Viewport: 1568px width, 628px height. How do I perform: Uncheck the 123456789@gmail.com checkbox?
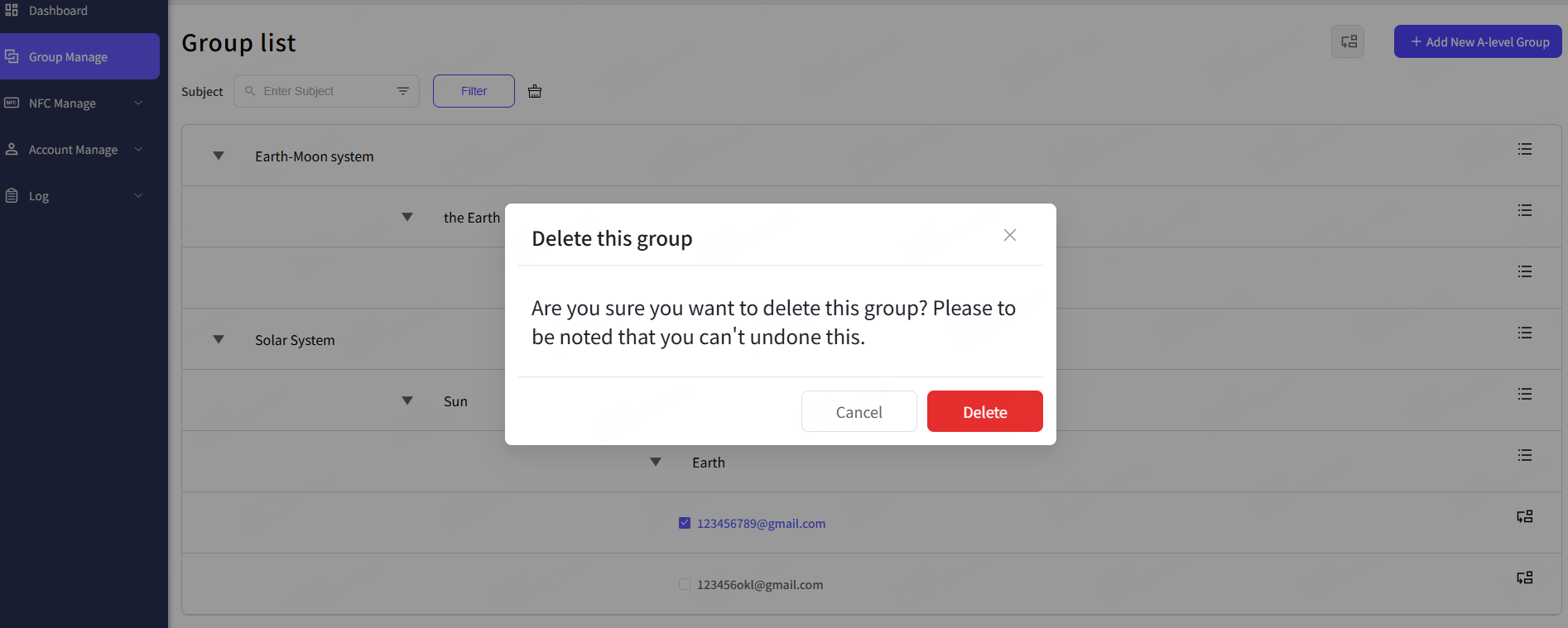[685, 523]
